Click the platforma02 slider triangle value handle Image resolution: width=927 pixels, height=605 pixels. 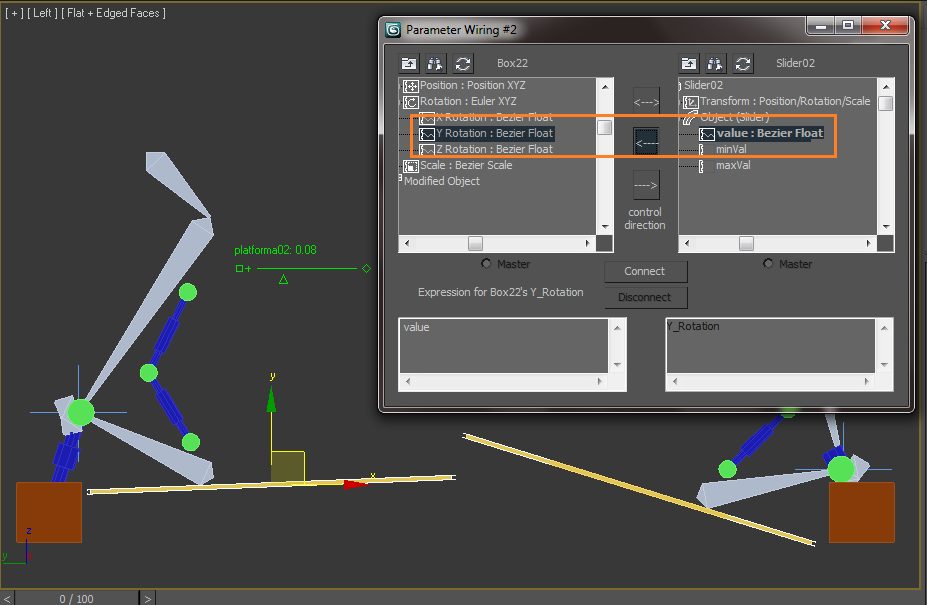284,279
